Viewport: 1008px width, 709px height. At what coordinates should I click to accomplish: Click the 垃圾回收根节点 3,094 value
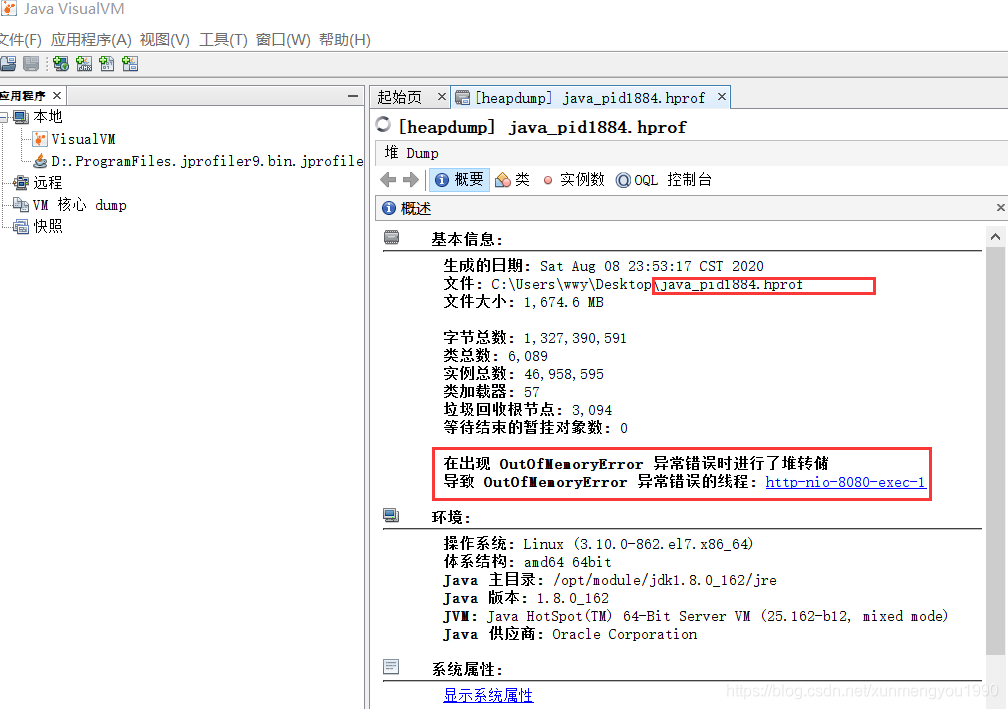[592, 410]
